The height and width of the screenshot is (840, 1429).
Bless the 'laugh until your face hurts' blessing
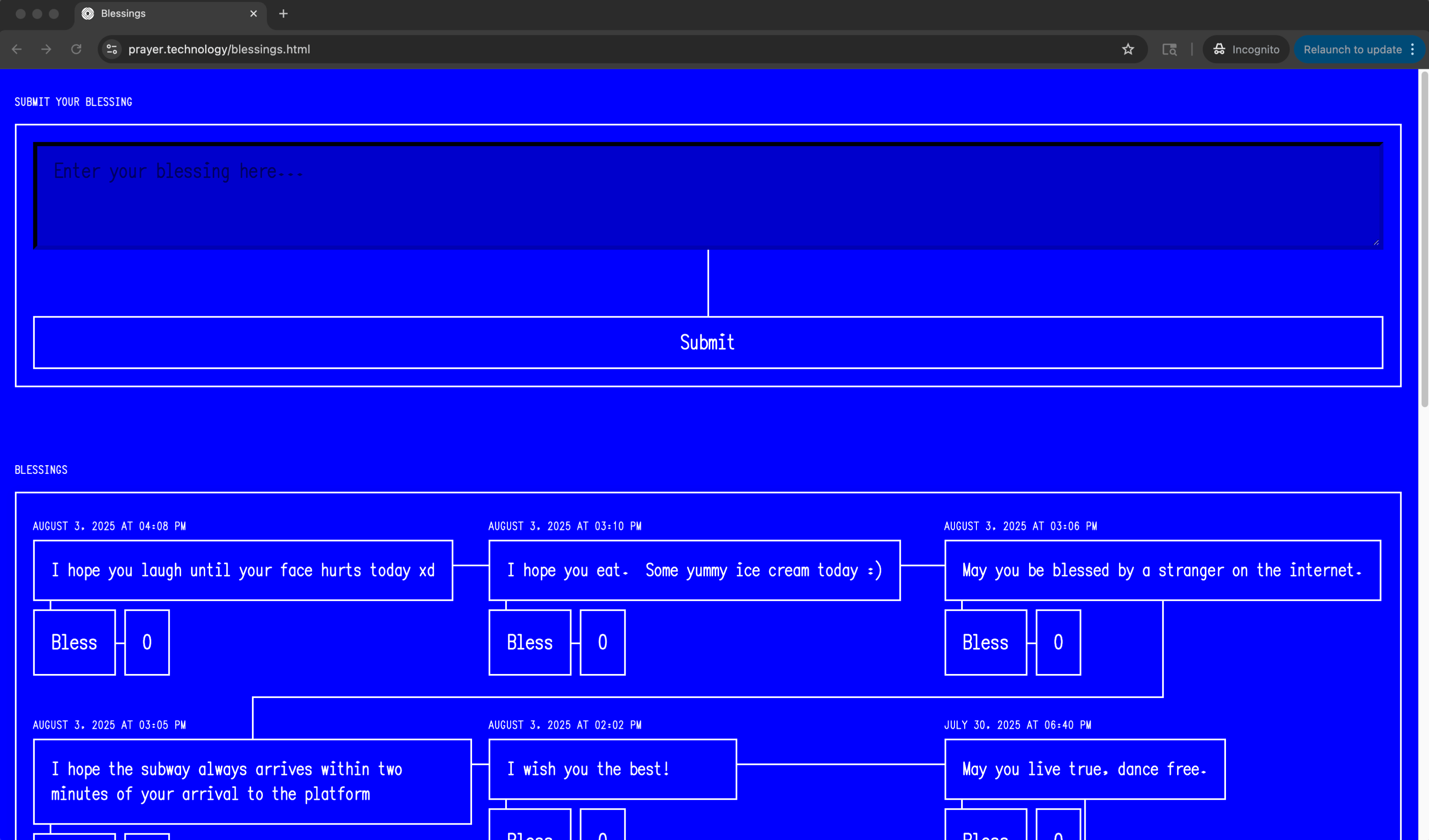tap(74, 642)
